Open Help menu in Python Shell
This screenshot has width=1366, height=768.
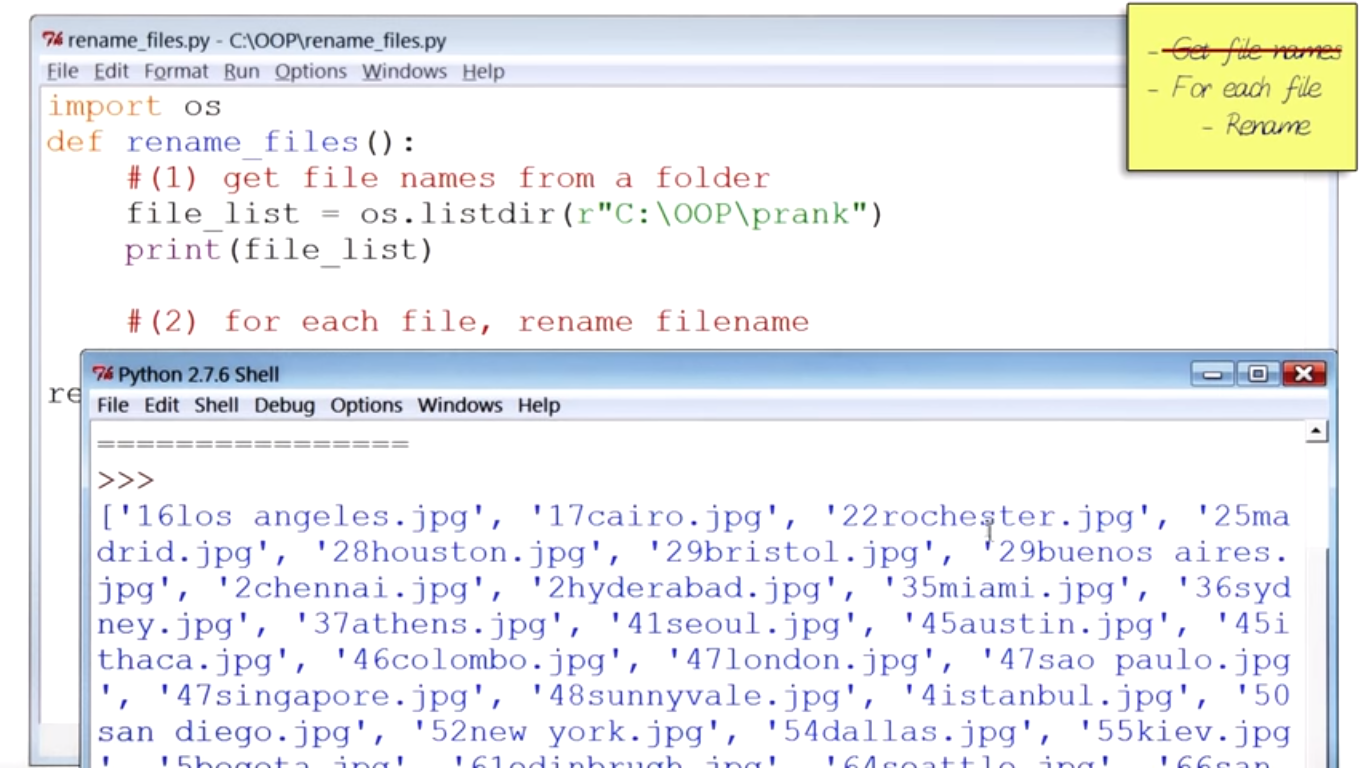[538, 405]
